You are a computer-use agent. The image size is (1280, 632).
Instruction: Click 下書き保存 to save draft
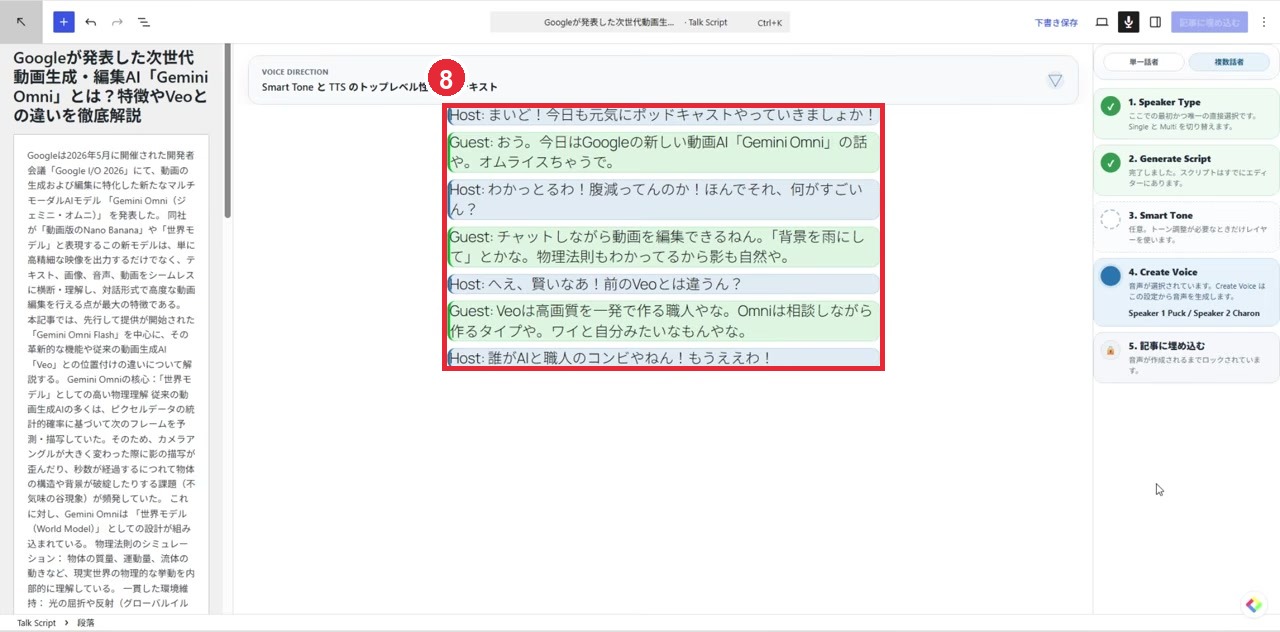tap(1056, 22)
